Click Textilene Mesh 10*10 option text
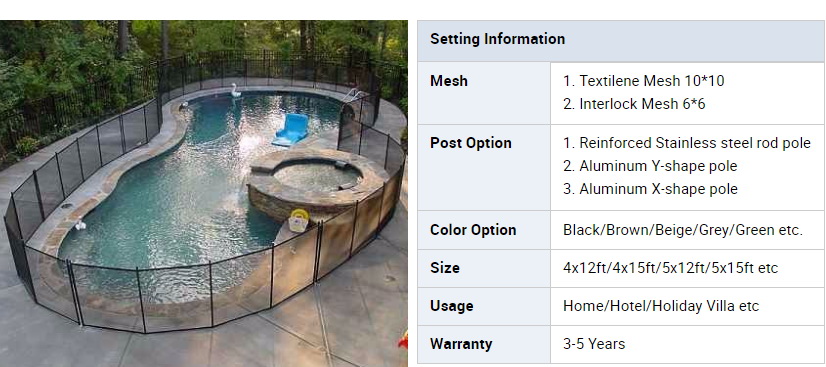The height and width of the screenshot is (367, 826). click(643, 81)
